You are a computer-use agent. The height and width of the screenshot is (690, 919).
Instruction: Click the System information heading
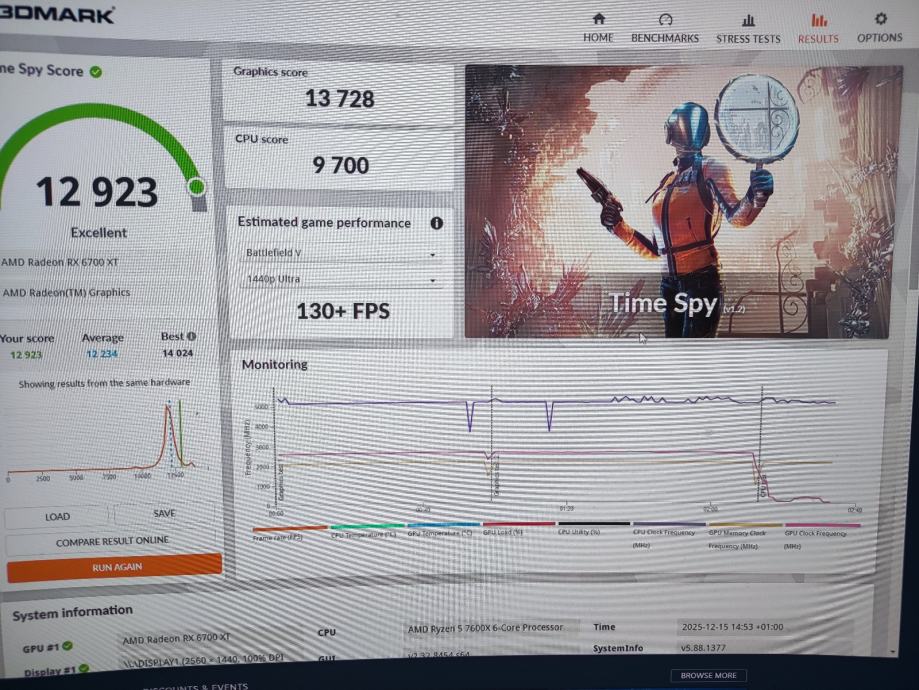(73, 613)
